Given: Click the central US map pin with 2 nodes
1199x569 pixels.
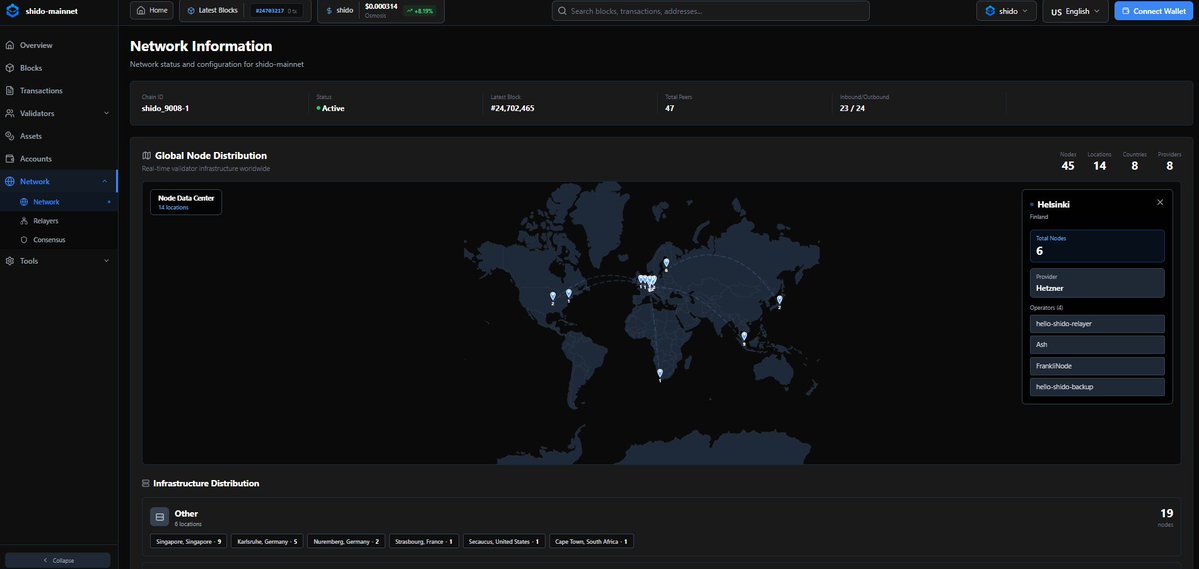Looking at the screenshot, I should 553,298.
